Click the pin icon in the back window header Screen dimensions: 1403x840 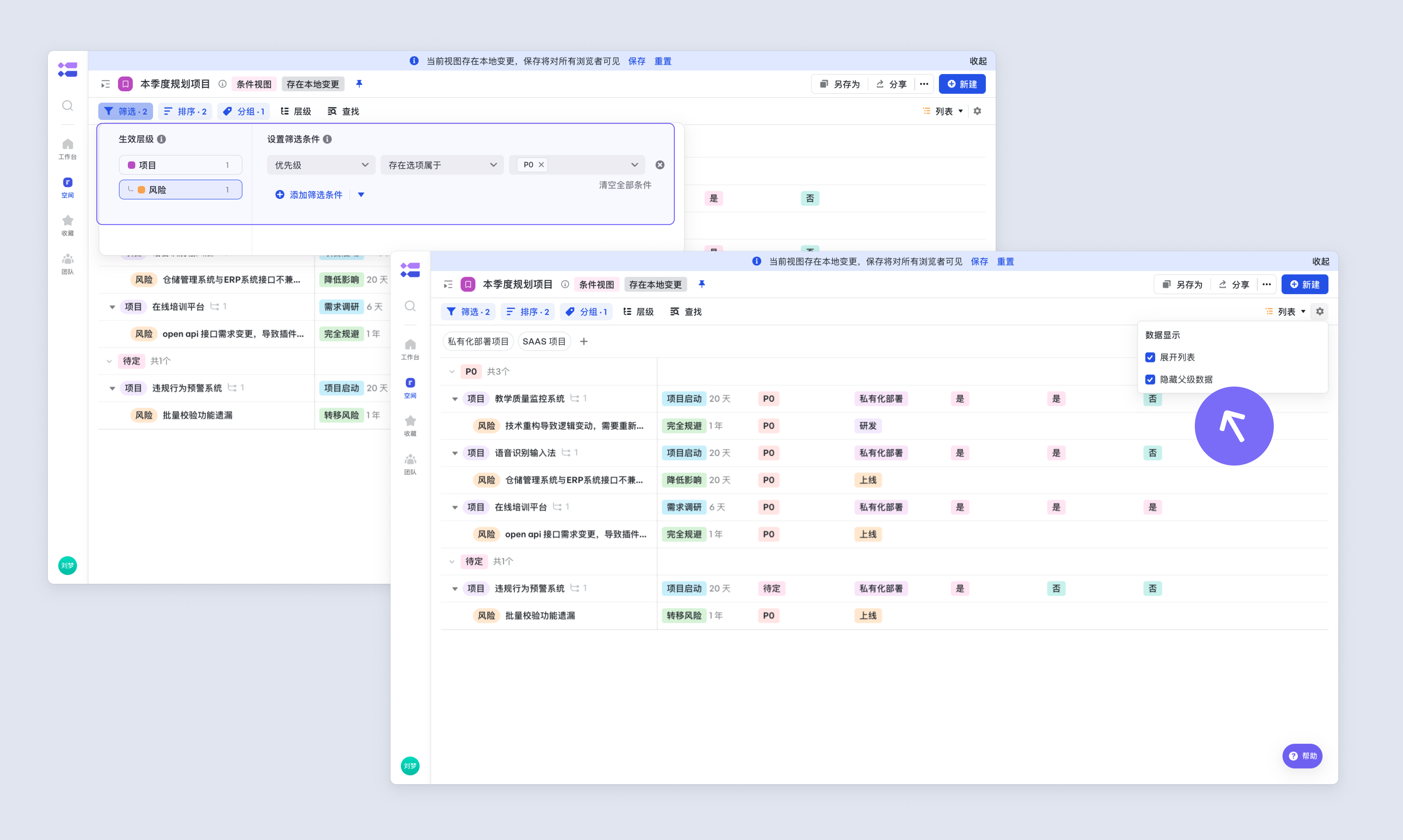pos(359,84)
